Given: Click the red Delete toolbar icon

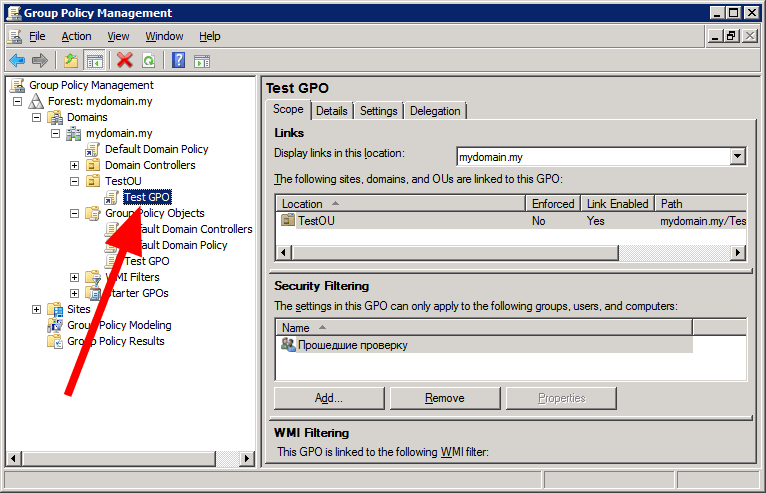Looking at the screenshot, I should coord(124,61).
